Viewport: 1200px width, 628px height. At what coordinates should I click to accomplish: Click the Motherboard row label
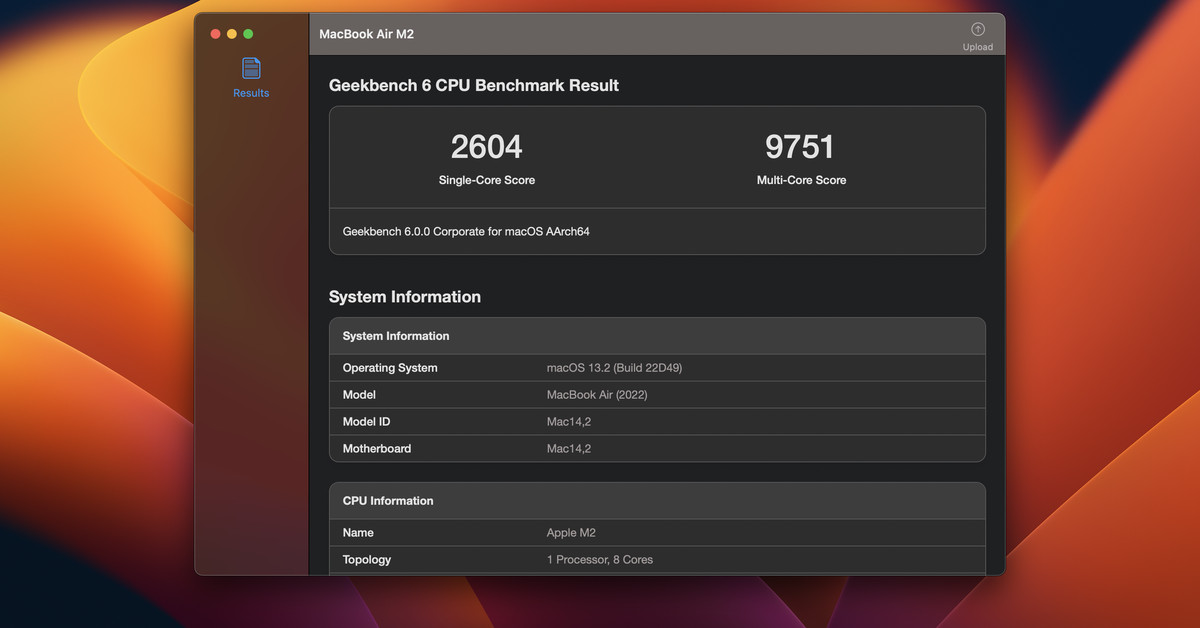376,449
